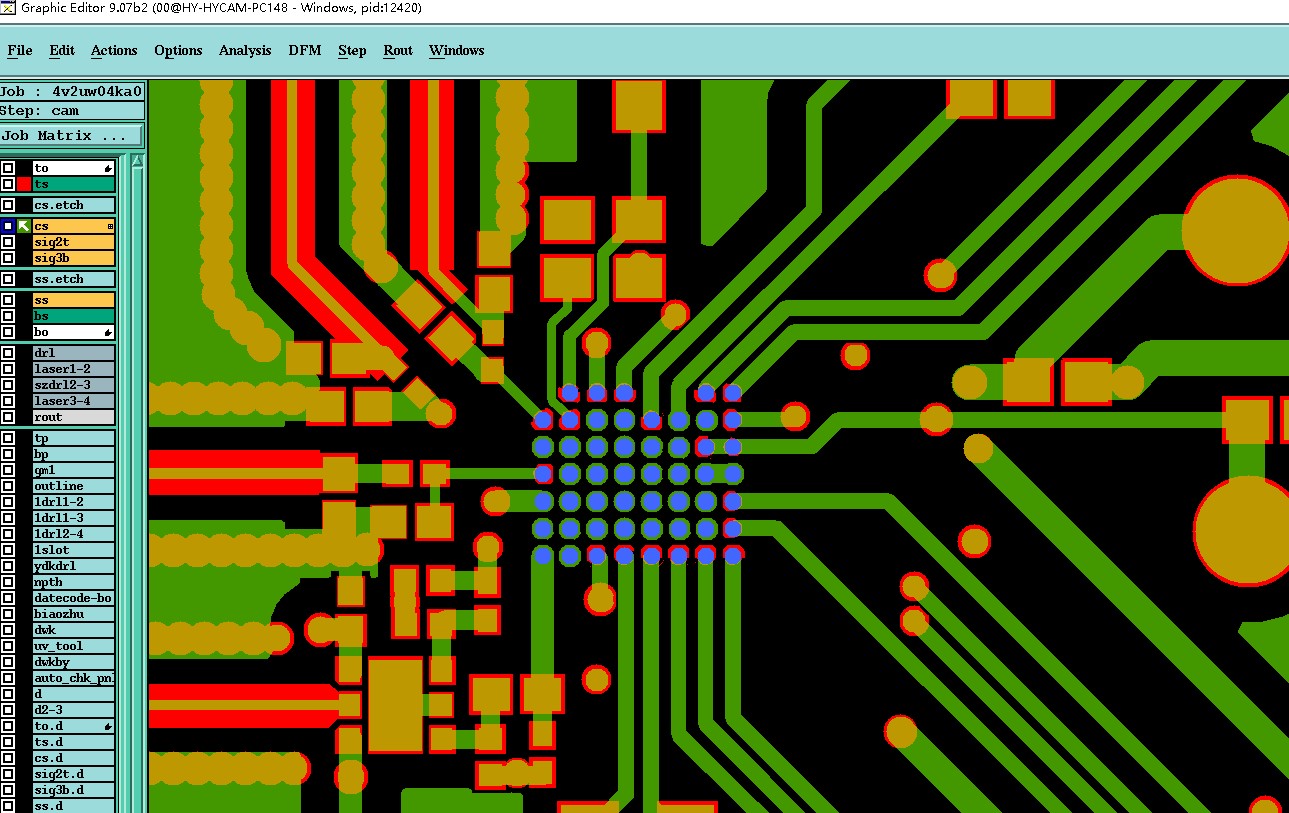Screen dimensions: 1289x813
Task: Open the Options menu
Action: pos(178,50)
